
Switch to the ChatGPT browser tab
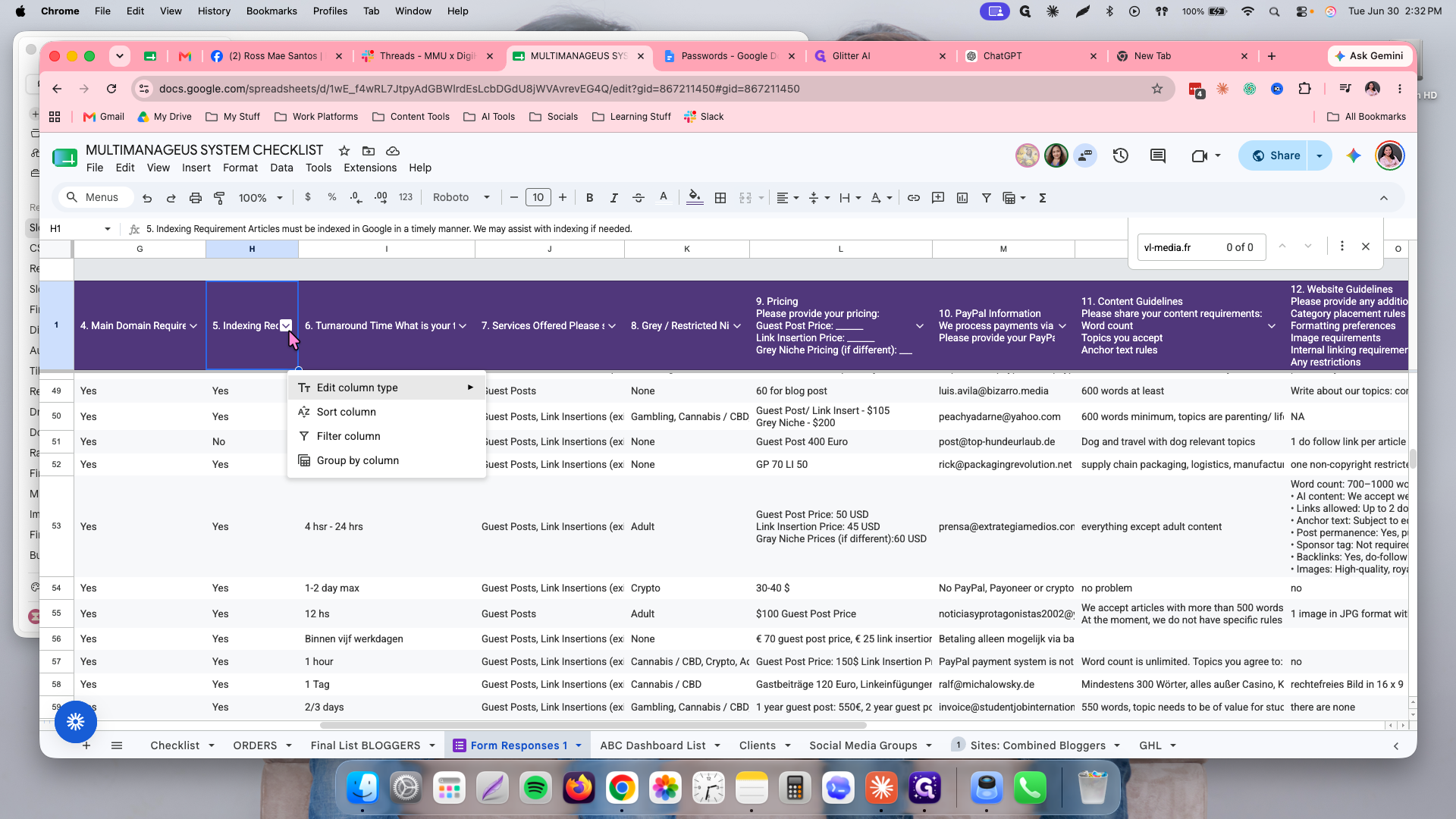tap(1031, 56)
